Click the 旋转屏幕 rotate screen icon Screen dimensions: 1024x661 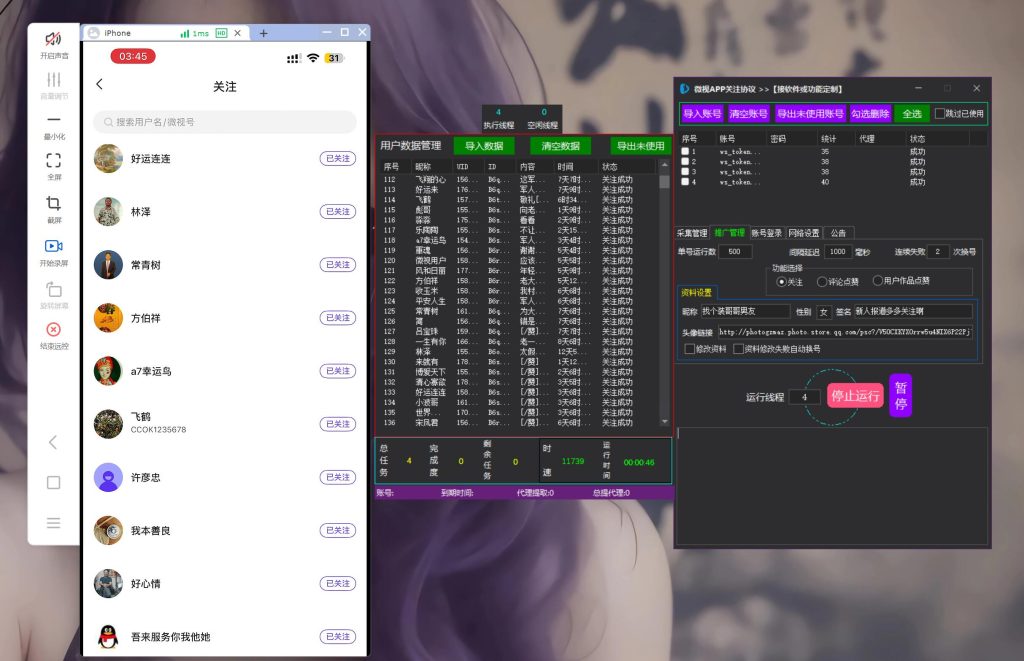click(x=54, y=289)
